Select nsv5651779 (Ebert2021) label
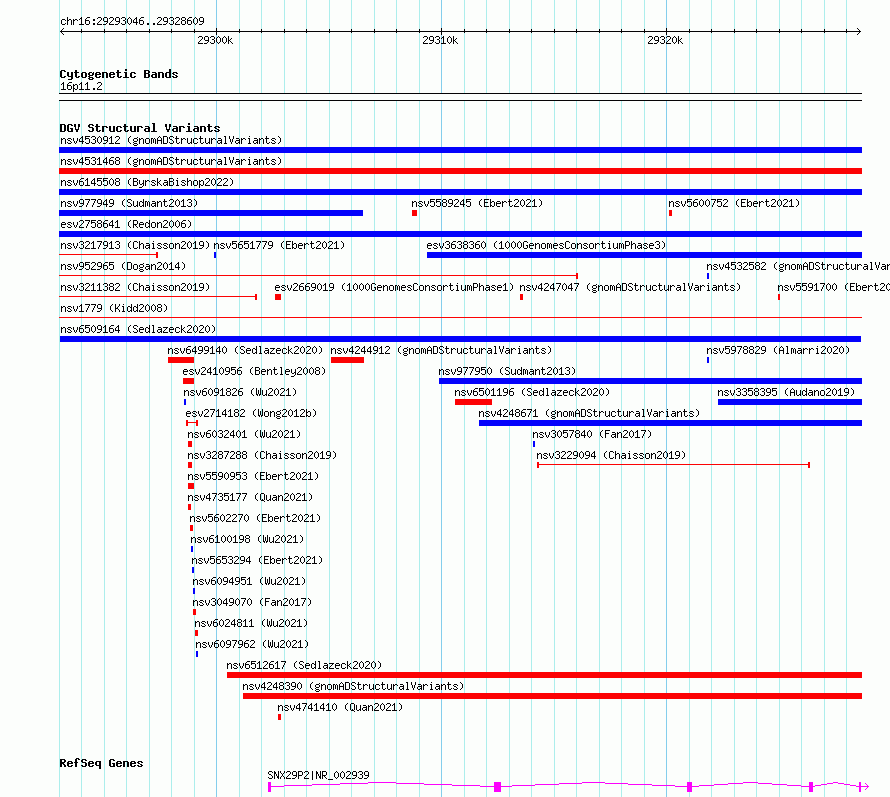890x797 pixels. pos(279,245)
